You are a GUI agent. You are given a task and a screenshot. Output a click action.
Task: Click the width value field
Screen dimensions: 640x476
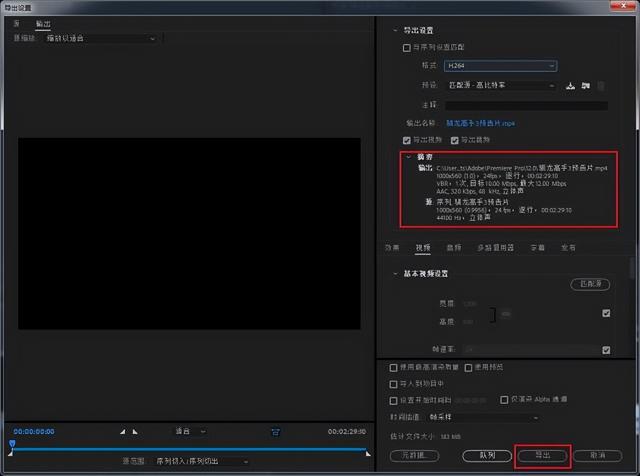pos(470,304)
